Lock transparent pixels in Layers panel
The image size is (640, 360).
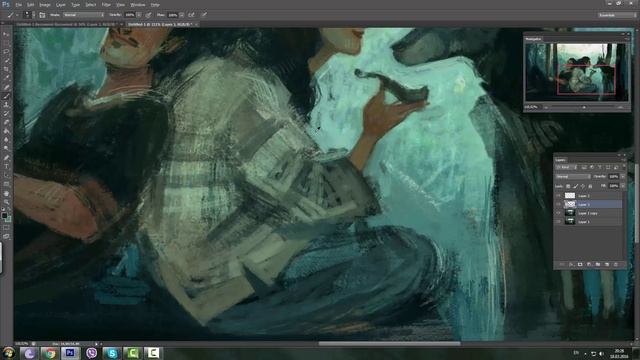click(568, 186)
